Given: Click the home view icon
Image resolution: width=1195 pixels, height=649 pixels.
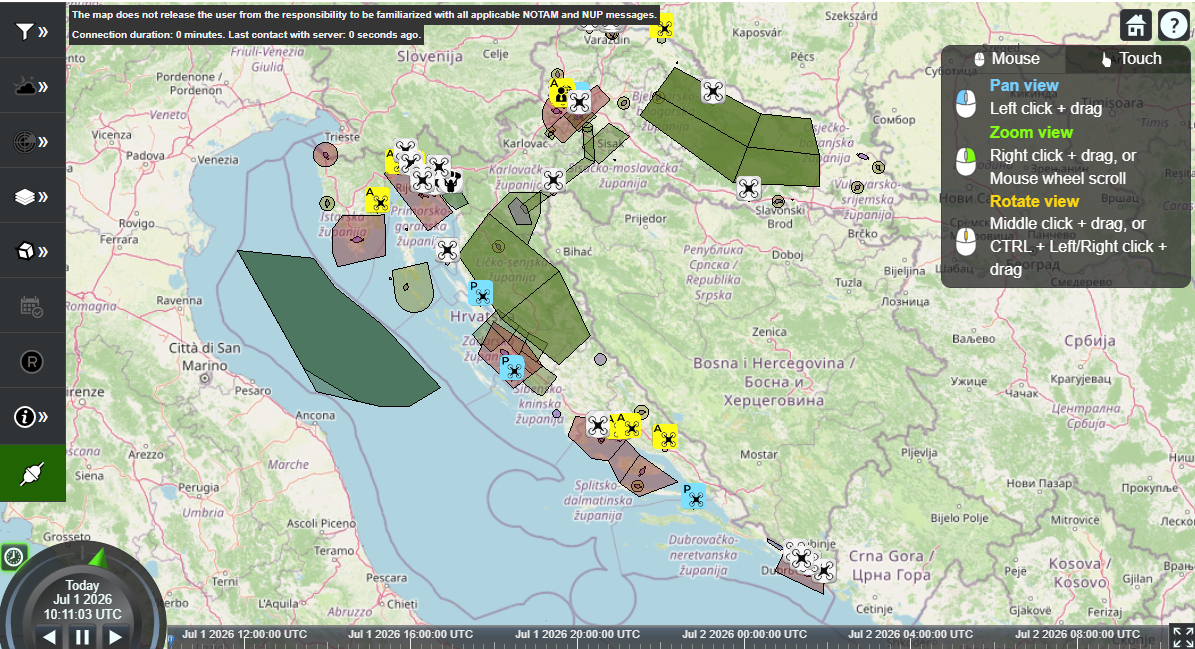Looking at the screenshot, I should click(x=1136, y=25).
